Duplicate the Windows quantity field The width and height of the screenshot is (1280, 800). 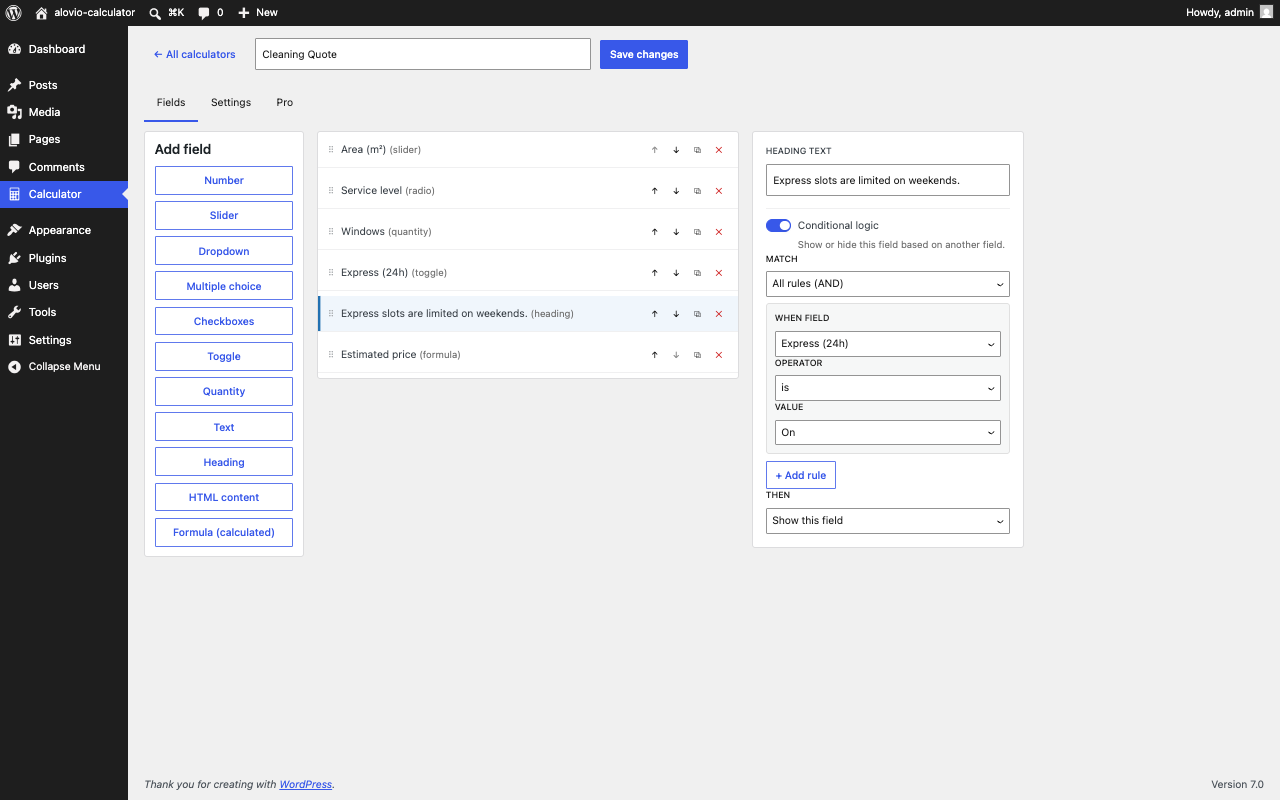(697, 232)
